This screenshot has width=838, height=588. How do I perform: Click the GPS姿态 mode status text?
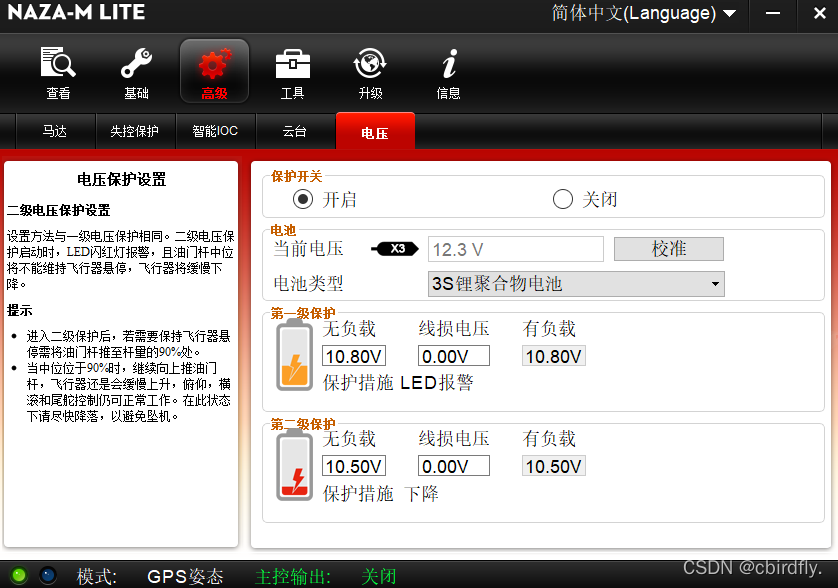[x=185, y=576]
